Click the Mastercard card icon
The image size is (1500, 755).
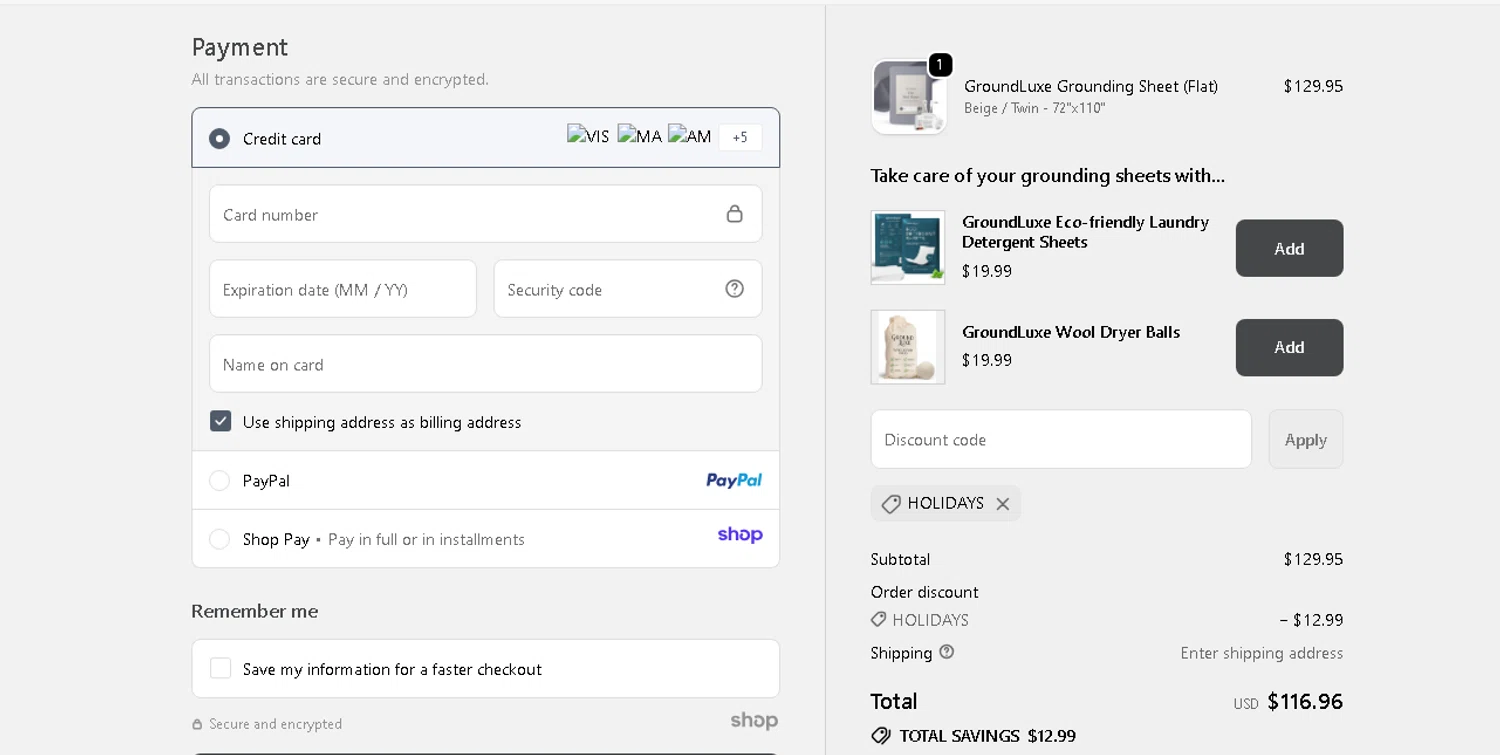click(640, 136)
